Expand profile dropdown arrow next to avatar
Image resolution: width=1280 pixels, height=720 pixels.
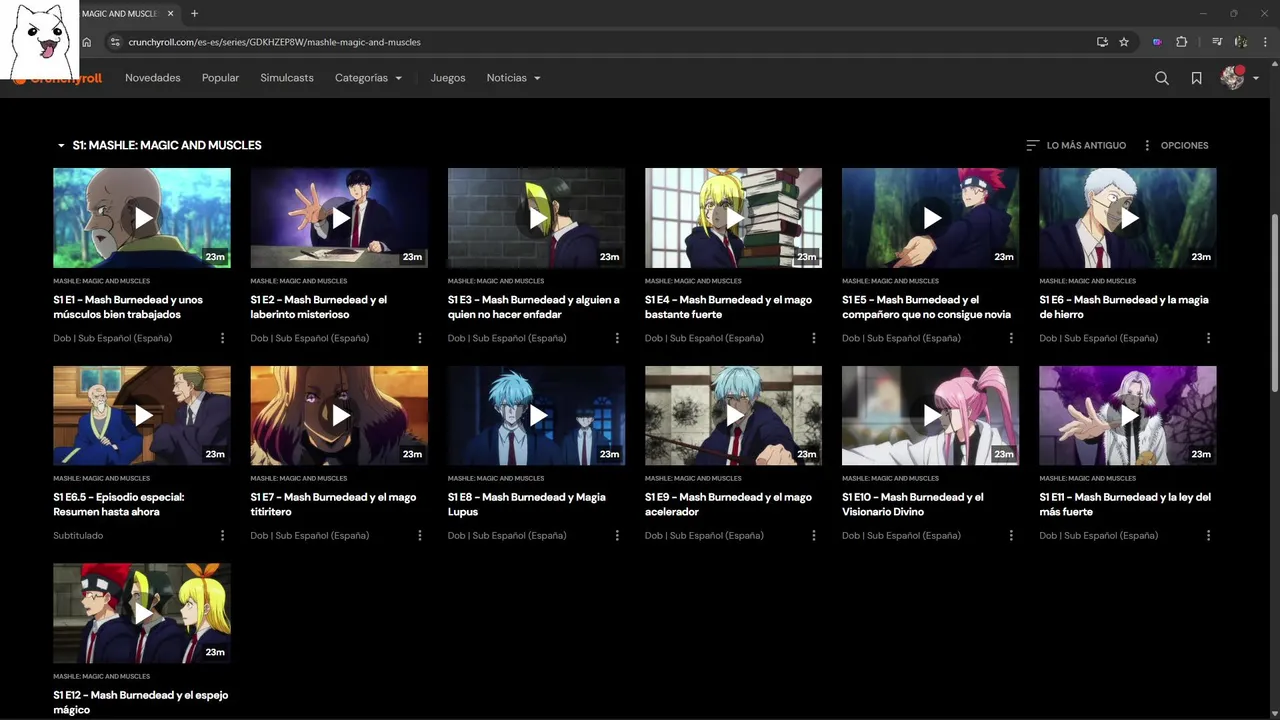pos(1256,79)
